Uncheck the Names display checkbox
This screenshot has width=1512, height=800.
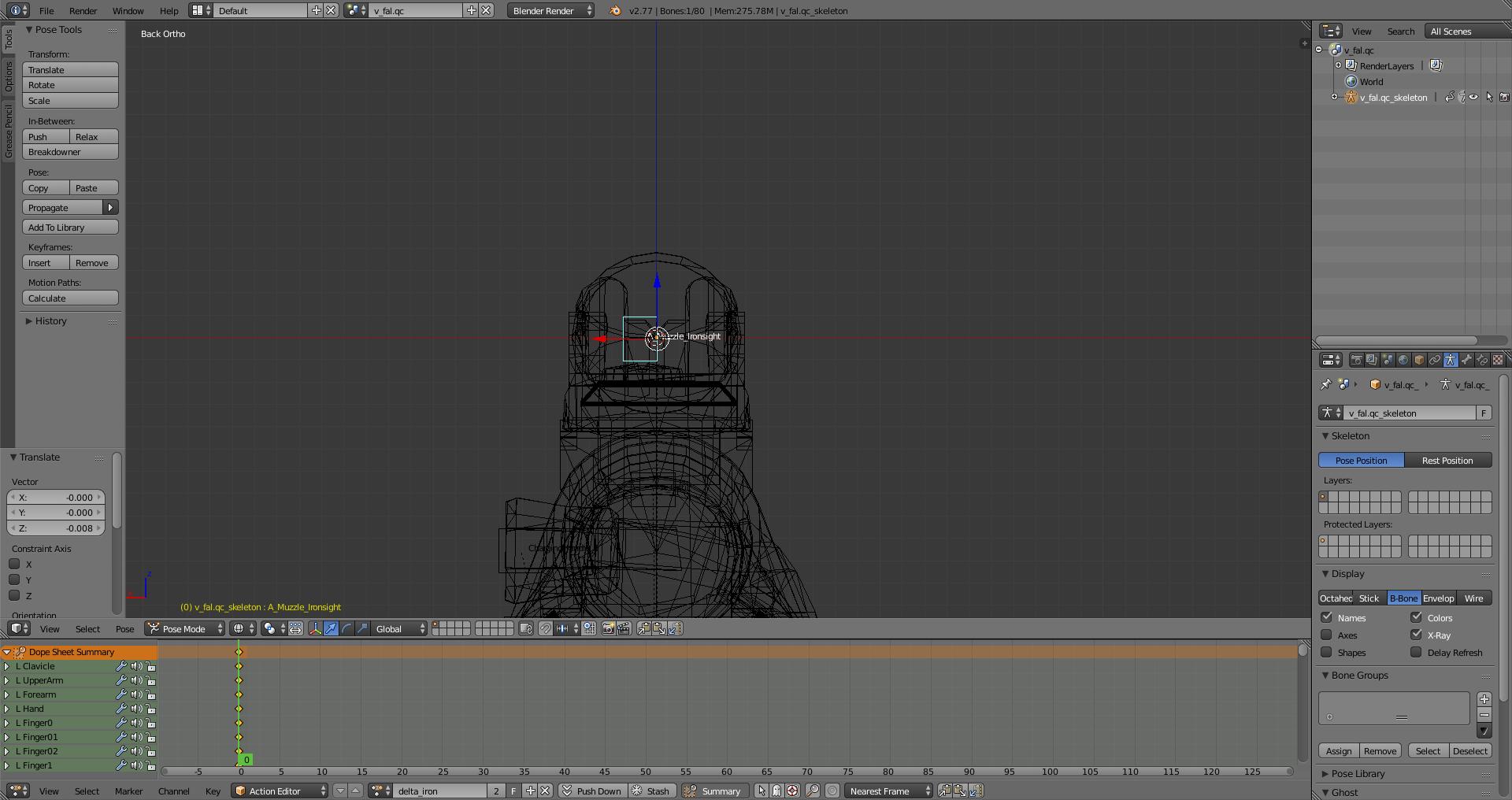1327,617
